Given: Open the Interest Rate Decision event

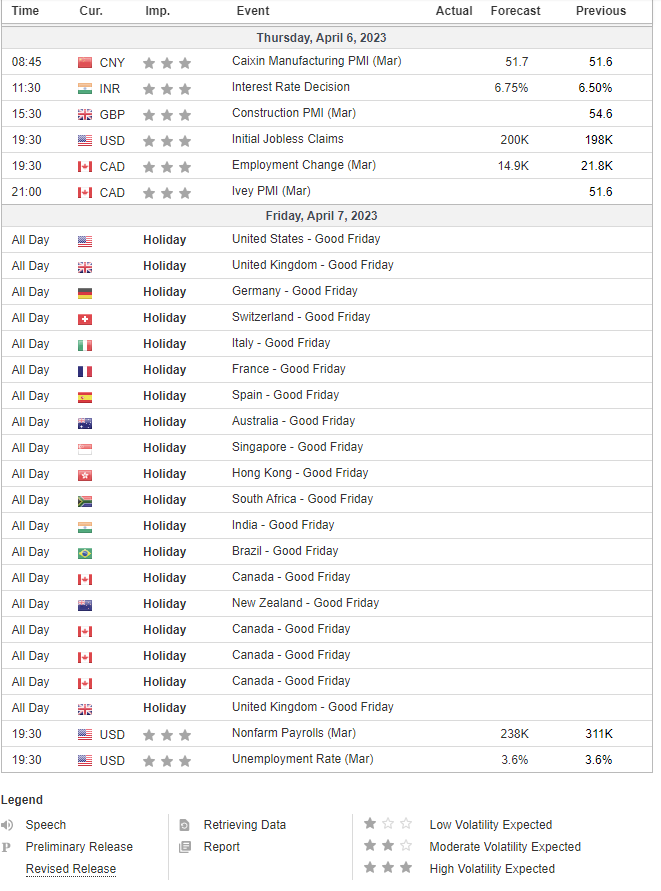Looking at the screenshot, I should (291, 87).
